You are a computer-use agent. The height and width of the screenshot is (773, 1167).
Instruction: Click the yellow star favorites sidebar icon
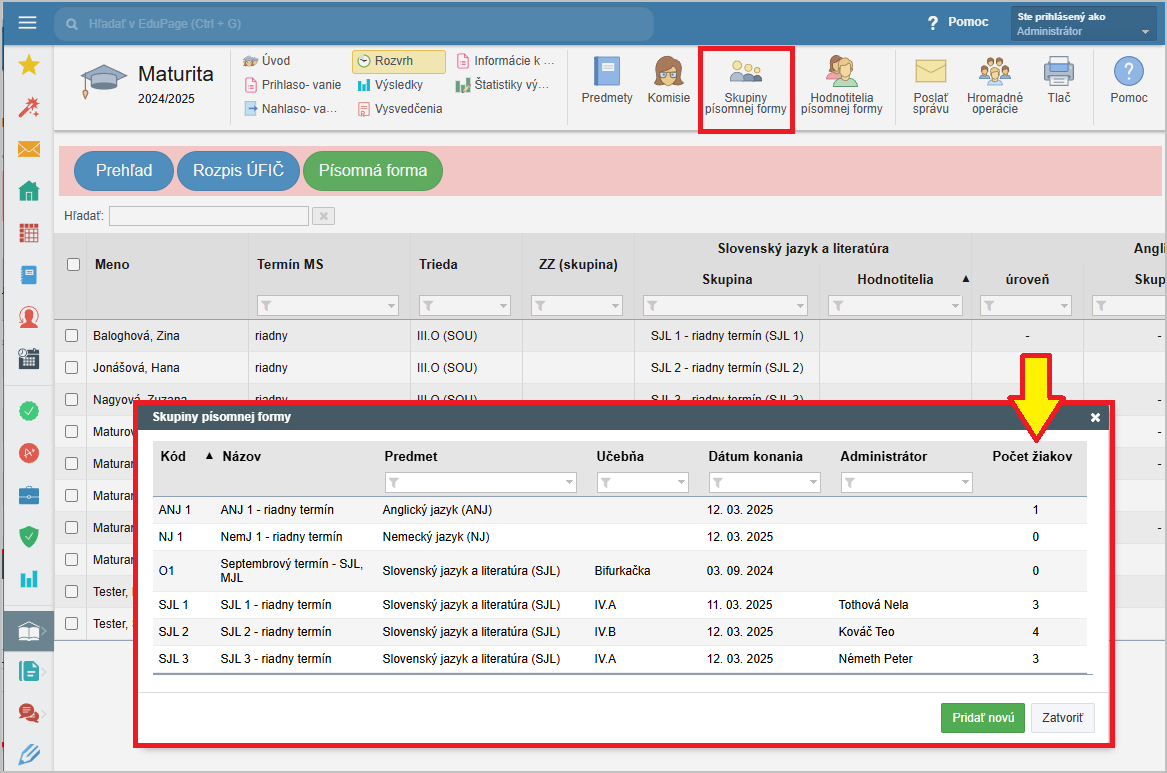point(29,65)
